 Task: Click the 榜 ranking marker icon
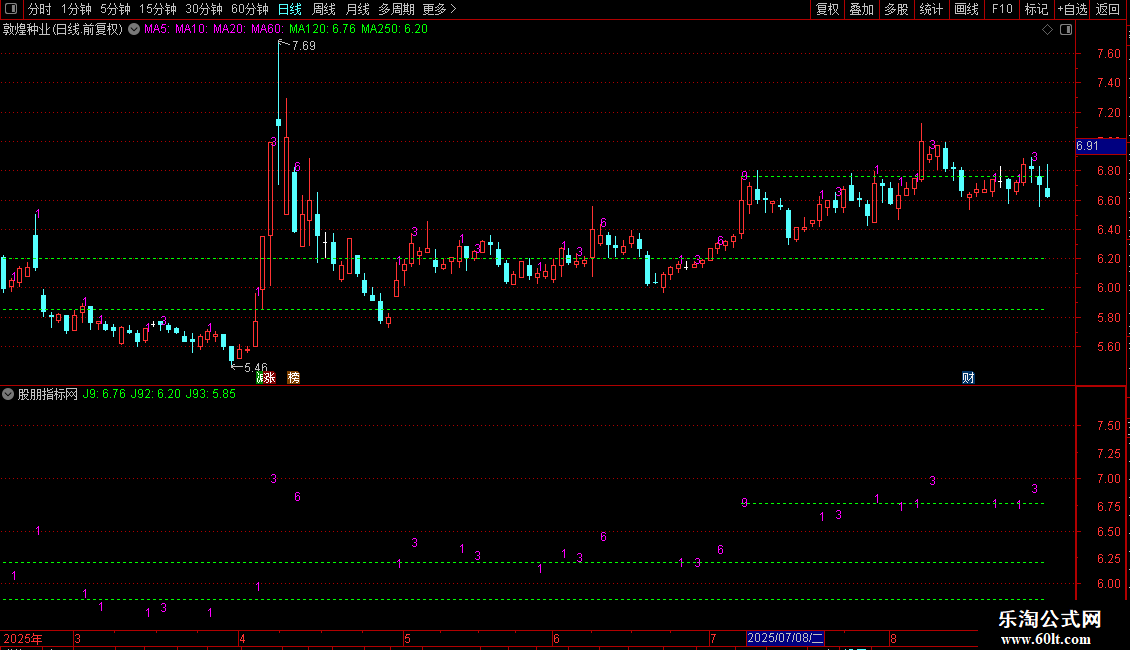tap(293, 378)
